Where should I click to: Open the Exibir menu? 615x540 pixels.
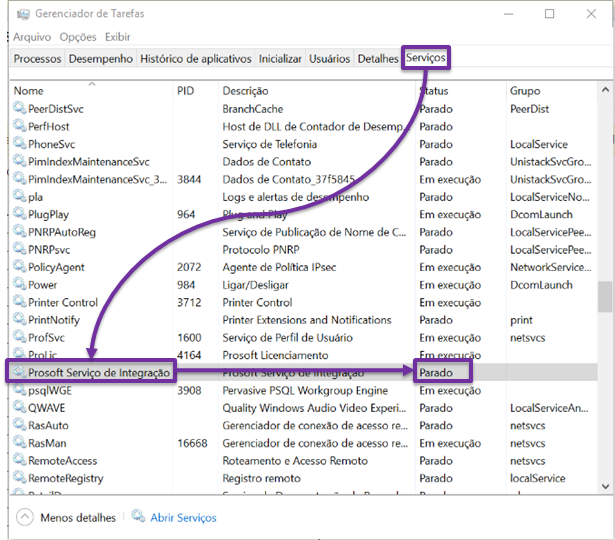tap(117, 37)
